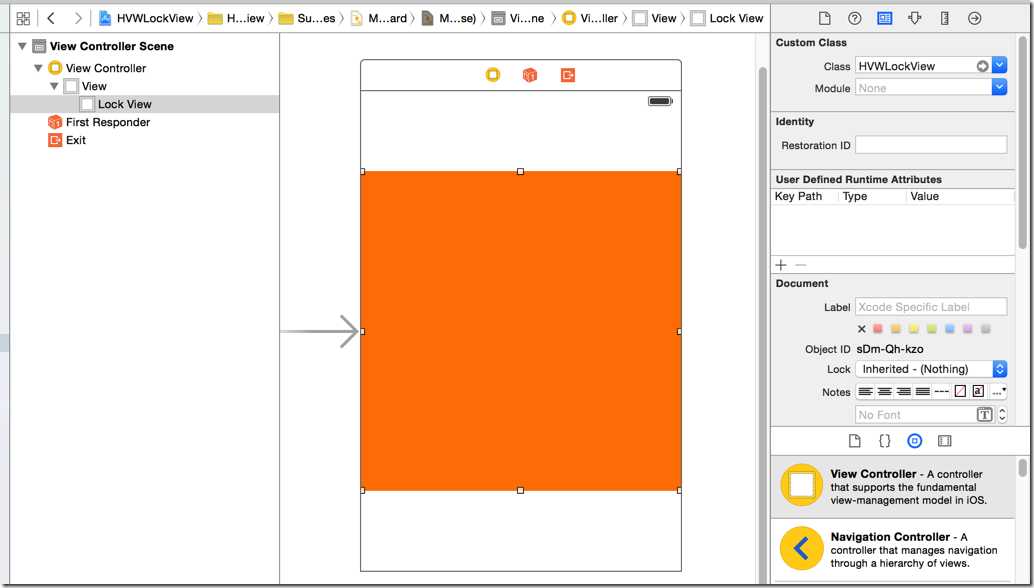Open the notes text color box
The height and width of the screenshot is (588, 1034).
point(960,392)
